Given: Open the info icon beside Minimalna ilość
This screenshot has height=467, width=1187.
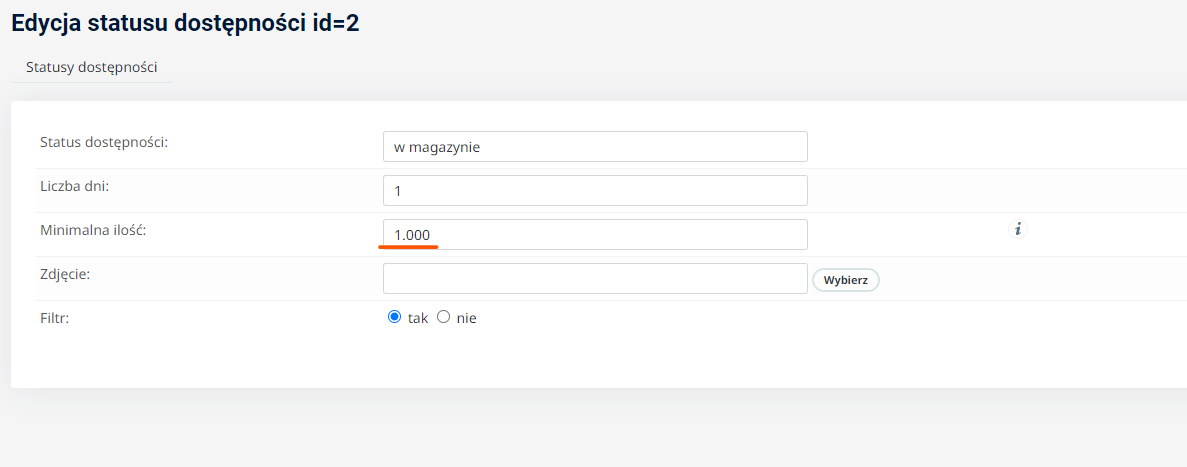Looking at the screenshot, I should (x=1018, y=229).
